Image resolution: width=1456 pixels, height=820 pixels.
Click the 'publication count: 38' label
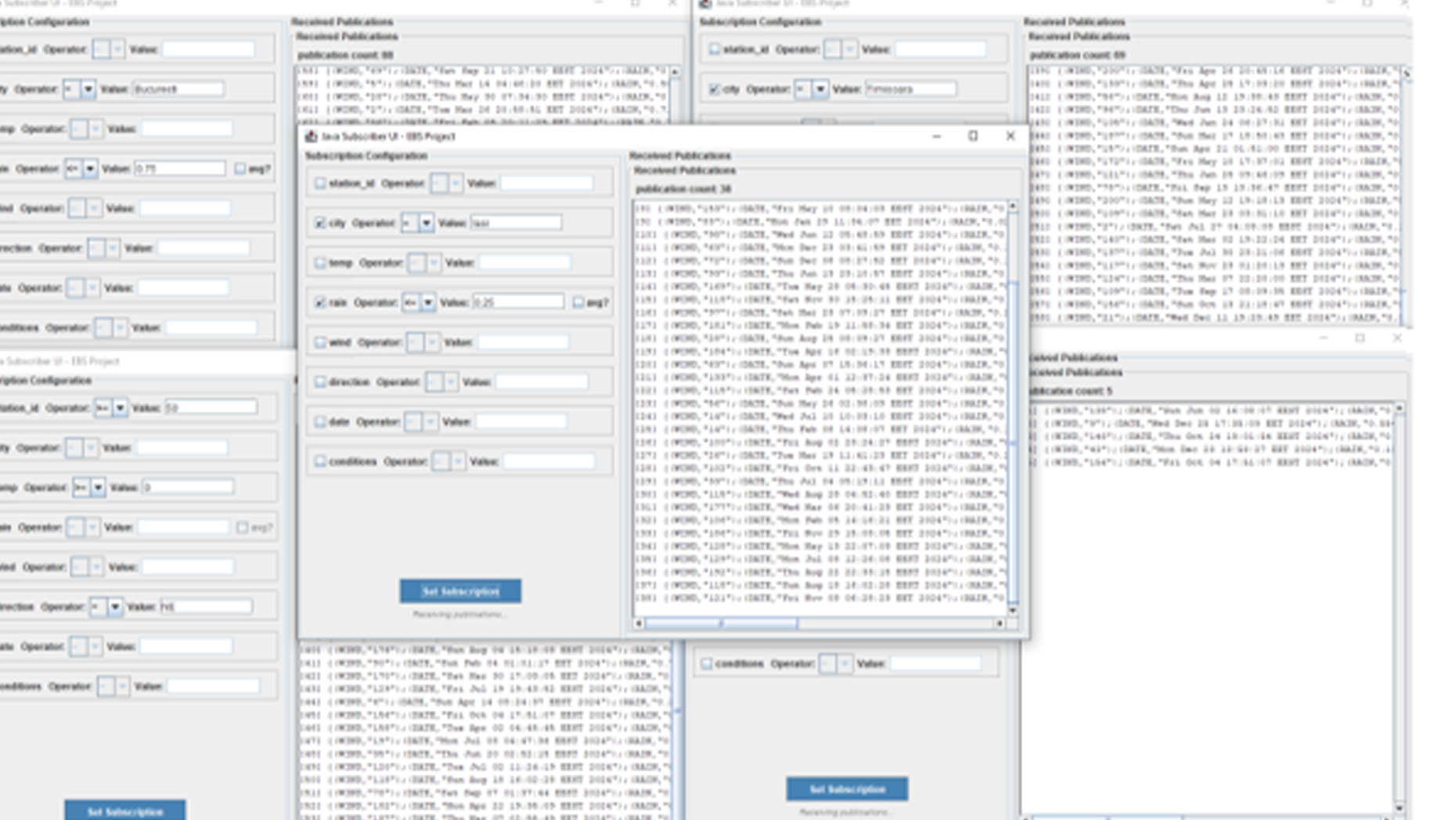click(683, 190)
